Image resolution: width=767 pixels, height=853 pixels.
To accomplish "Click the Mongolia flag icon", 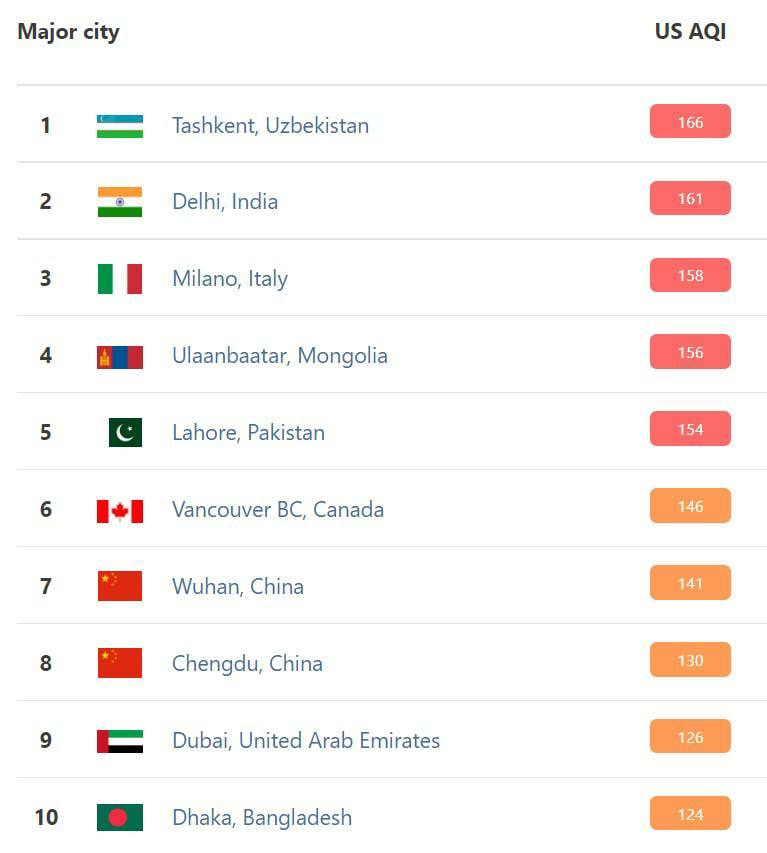I will (x=119, y=356).
